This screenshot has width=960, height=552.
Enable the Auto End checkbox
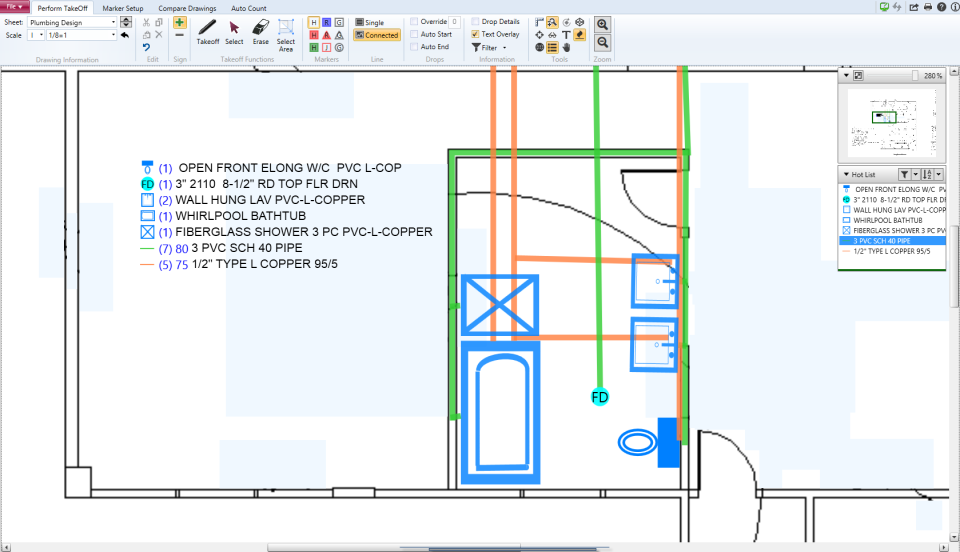coord(414,47)
